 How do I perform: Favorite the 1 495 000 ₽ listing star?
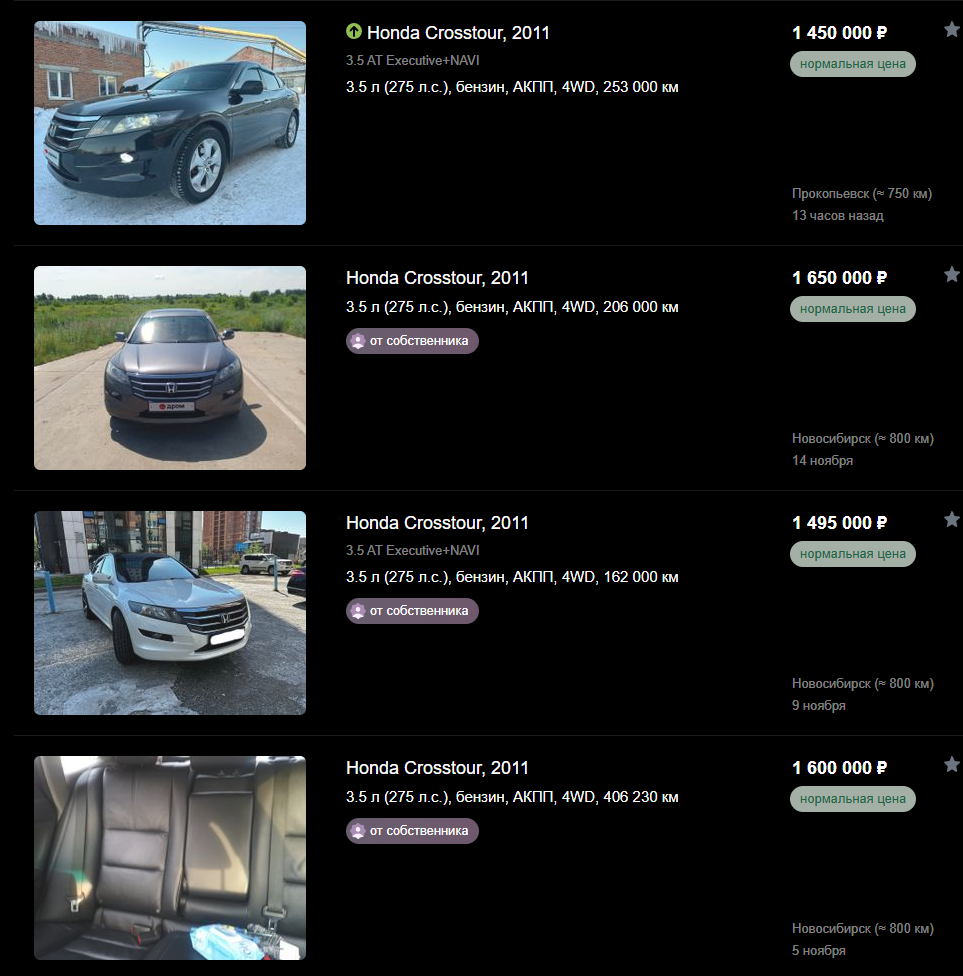pyautogui.click(x=952, y=518)
